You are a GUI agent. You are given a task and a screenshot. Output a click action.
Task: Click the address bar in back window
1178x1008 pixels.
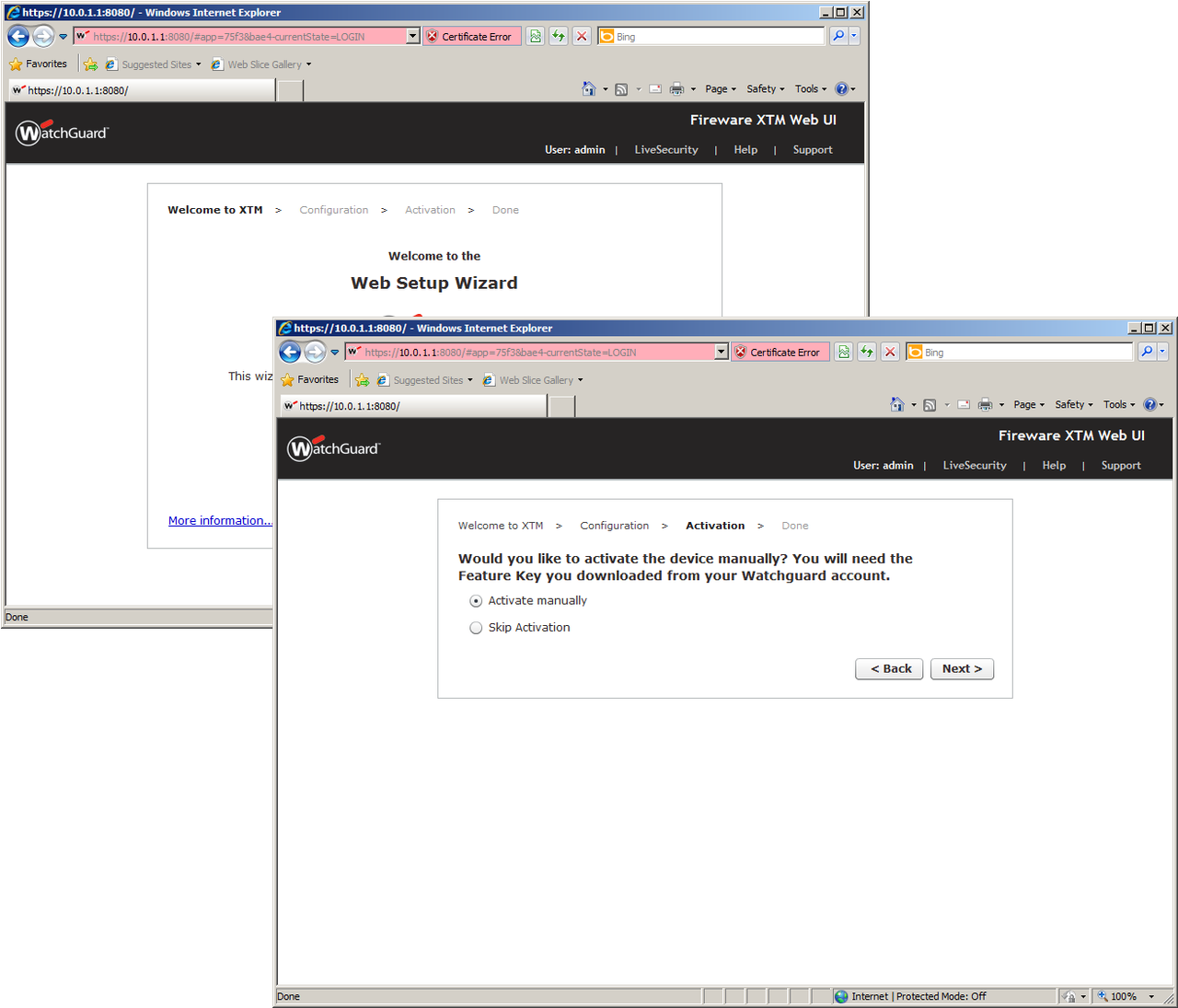click(240, 37)
